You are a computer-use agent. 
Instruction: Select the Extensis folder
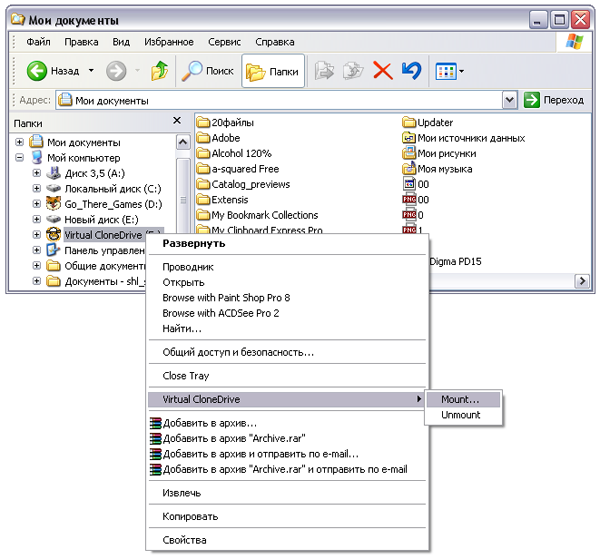tap(222, 200)
